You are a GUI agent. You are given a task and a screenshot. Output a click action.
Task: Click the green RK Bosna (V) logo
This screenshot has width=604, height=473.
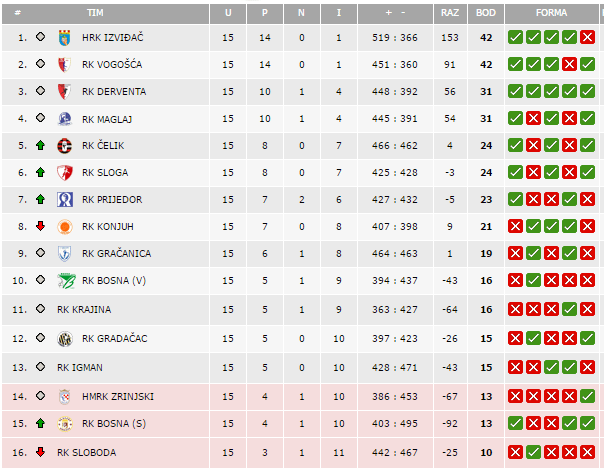click(x=66, y=280)
